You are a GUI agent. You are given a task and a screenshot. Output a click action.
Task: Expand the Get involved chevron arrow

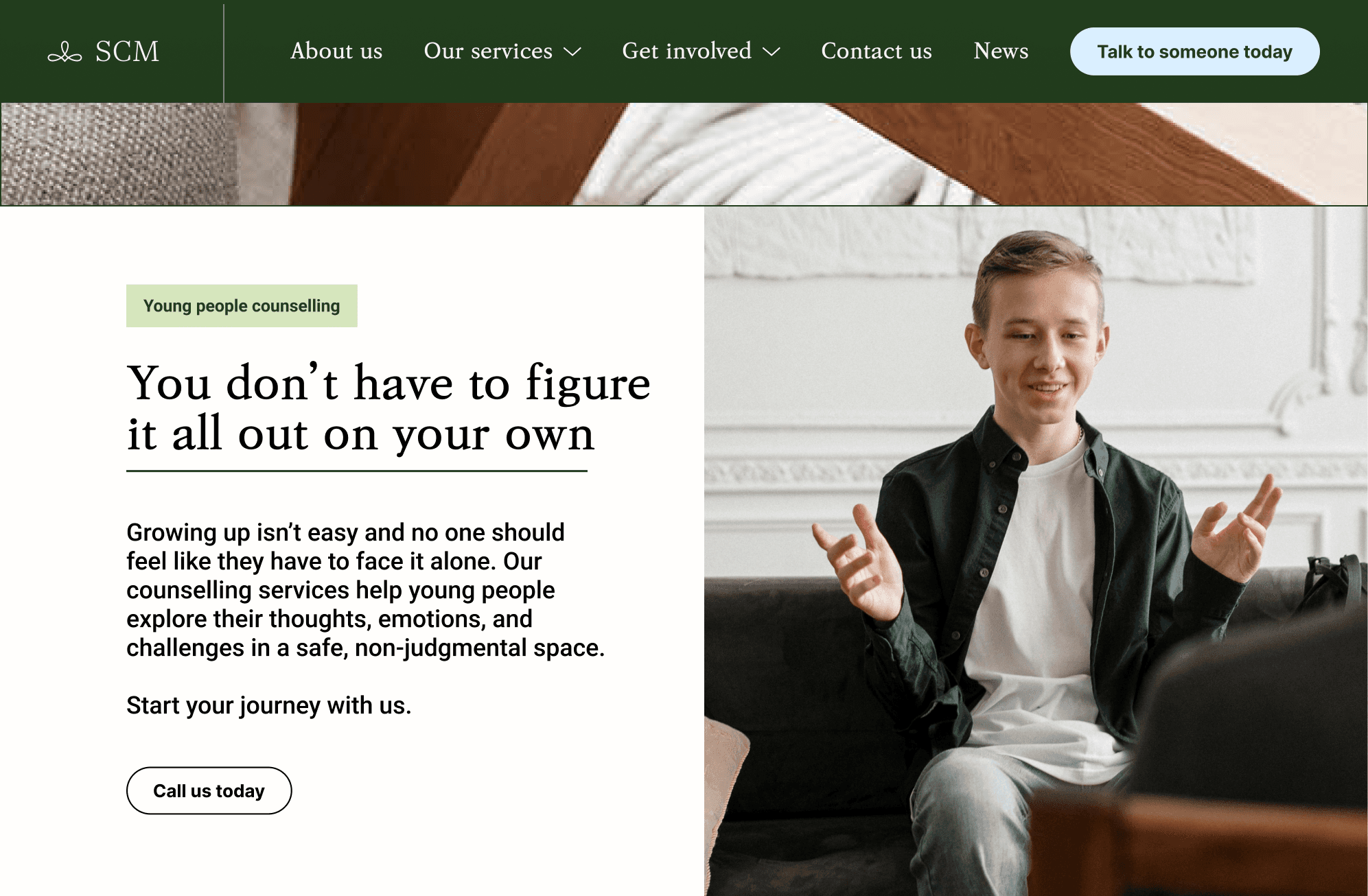point(772,51)
